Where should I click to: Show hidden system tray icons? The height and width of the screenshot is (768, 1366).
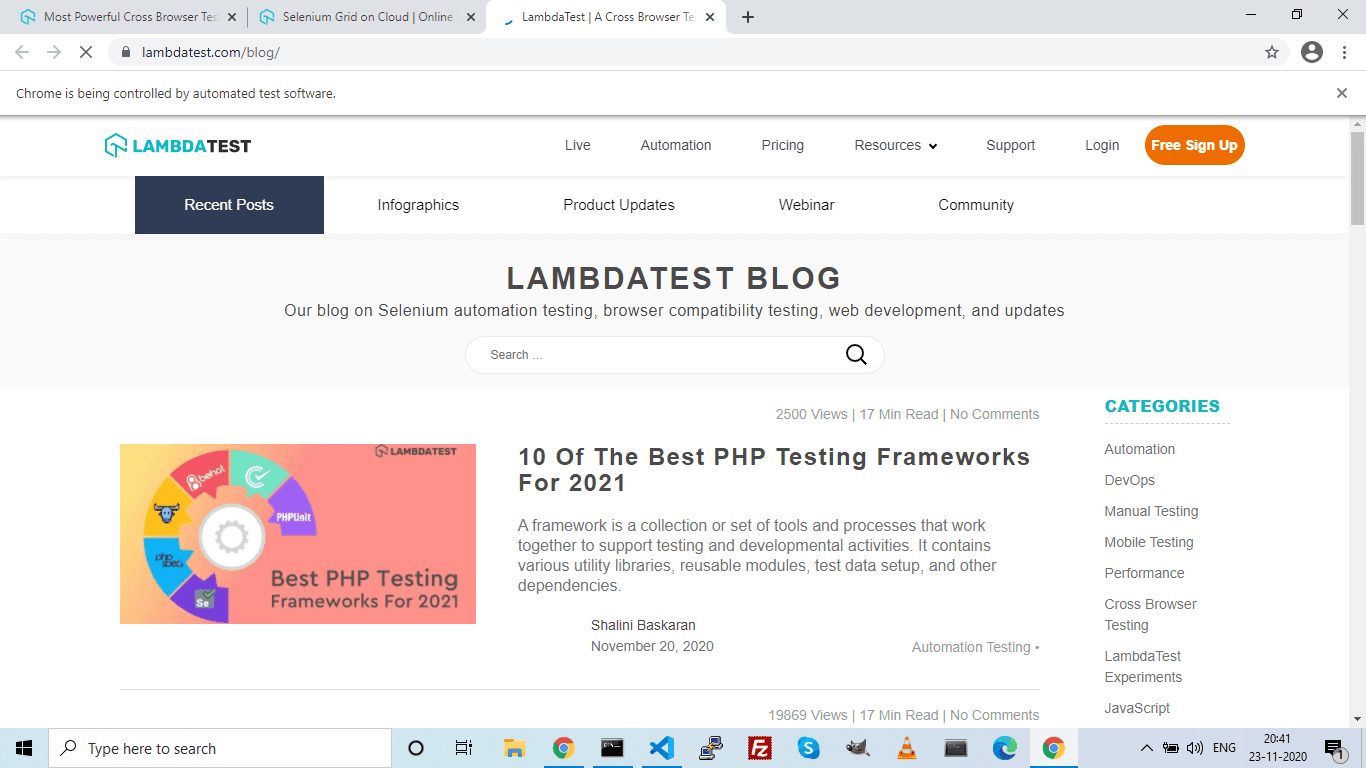click(1146, 748)
